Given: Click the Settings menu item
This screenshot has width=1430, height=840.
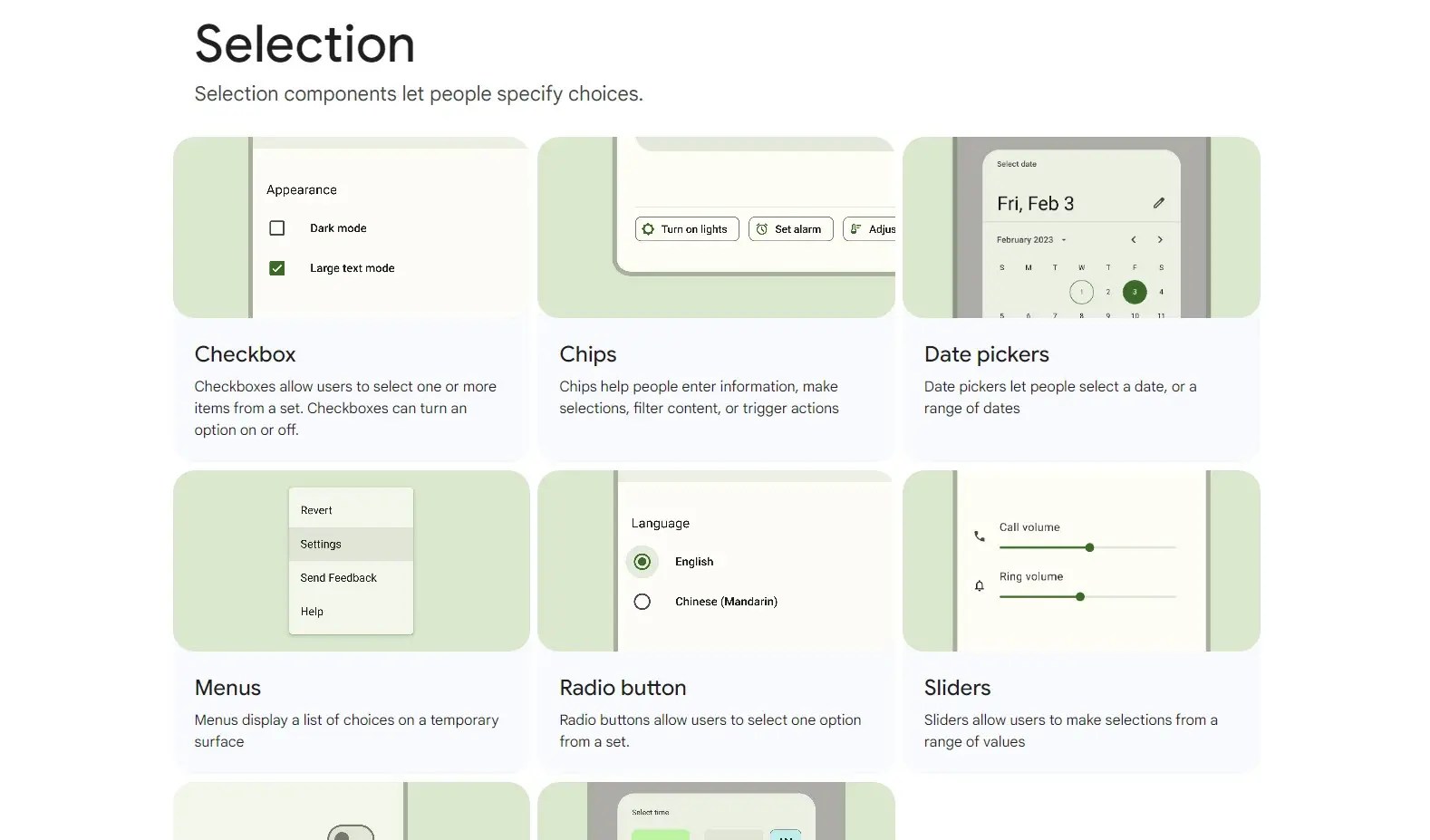Looking at the screenshot, I should pyautogui.click(x=351, y=544).
